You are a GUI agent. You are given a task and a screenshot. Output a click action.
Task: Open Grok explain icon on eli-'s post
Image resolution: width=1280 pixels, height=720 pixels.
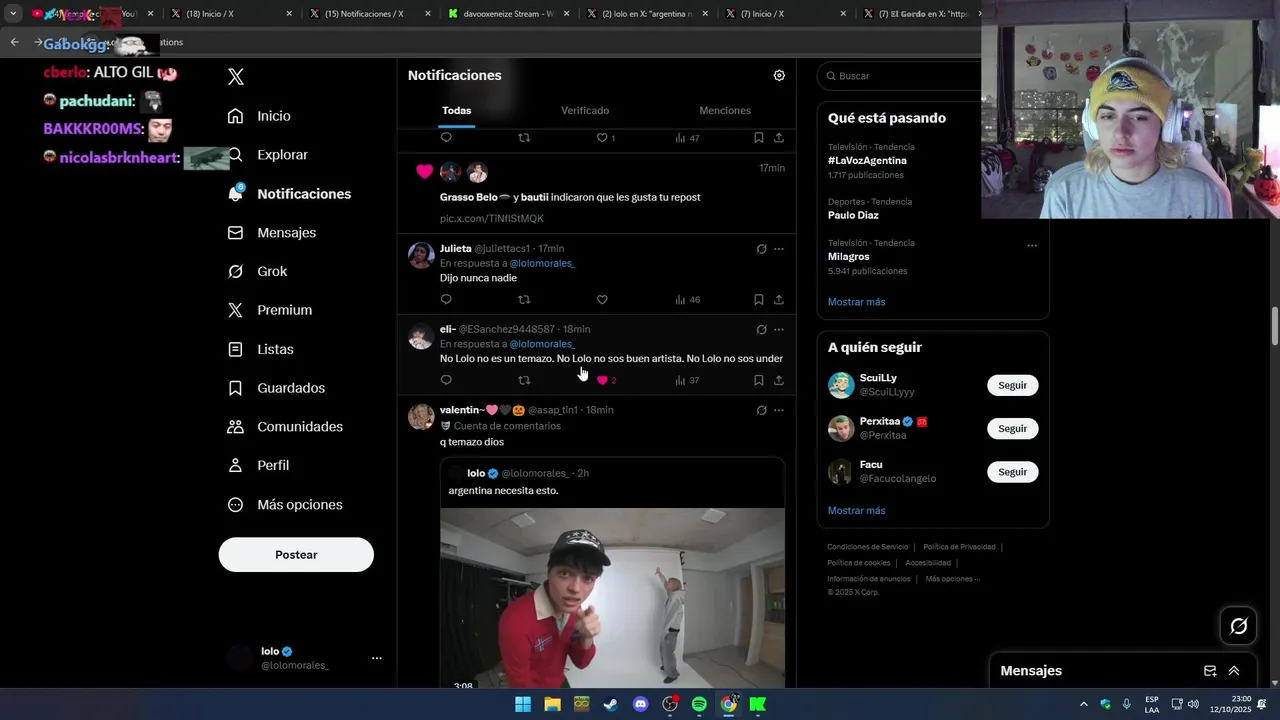761,330
